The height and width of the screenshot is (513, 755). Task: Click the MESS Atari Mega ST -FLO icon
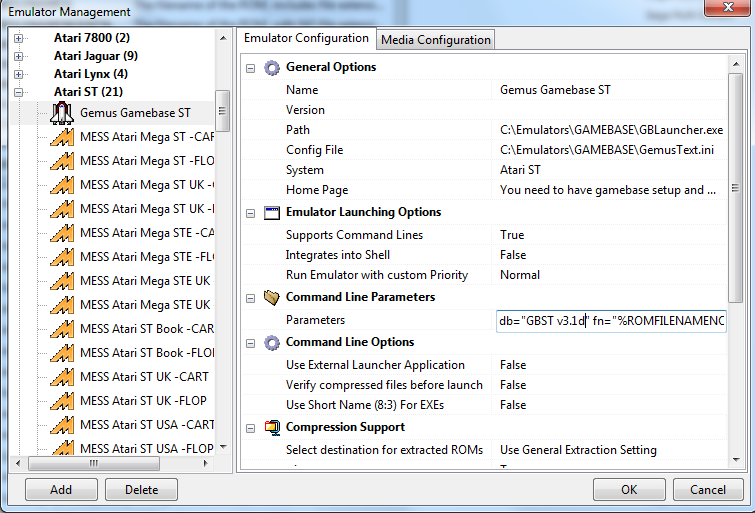click(x=62, y=161)
